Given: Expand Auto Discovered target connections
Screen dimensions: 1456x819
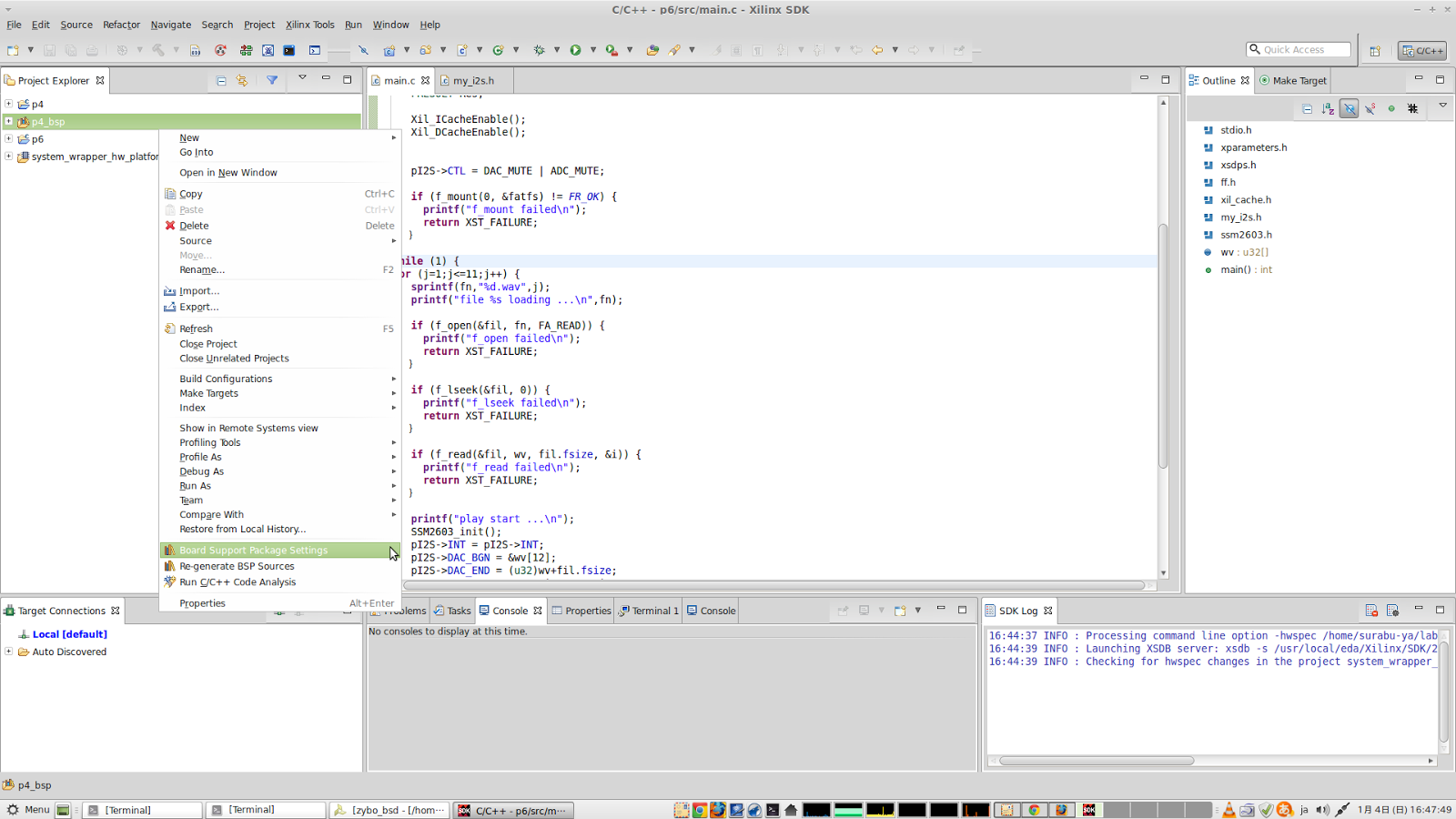Looking at the screenshot, I should tap(9, 652).
